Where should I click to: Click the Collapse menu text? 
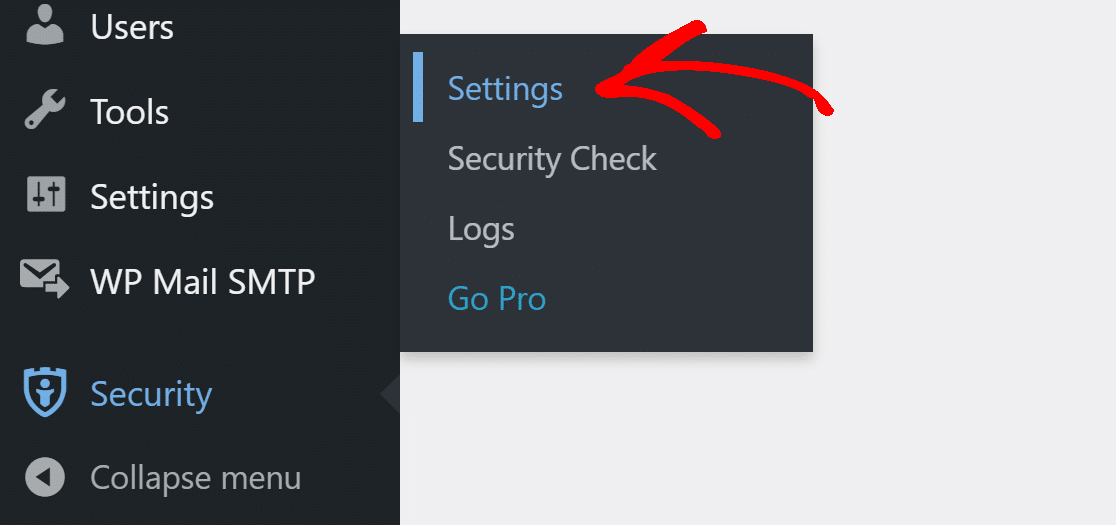[196, 478]
